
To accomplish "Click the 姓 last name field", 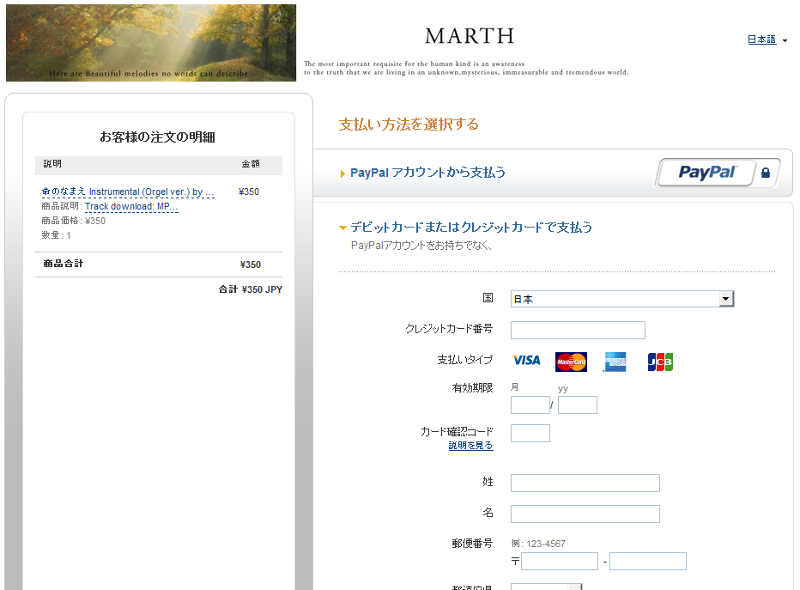I will pyautogui.click(x=585, y=483).
